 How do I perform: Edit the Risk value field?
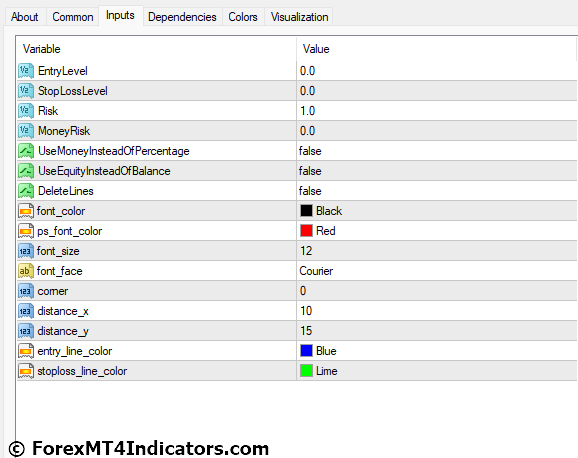point(437,111)
